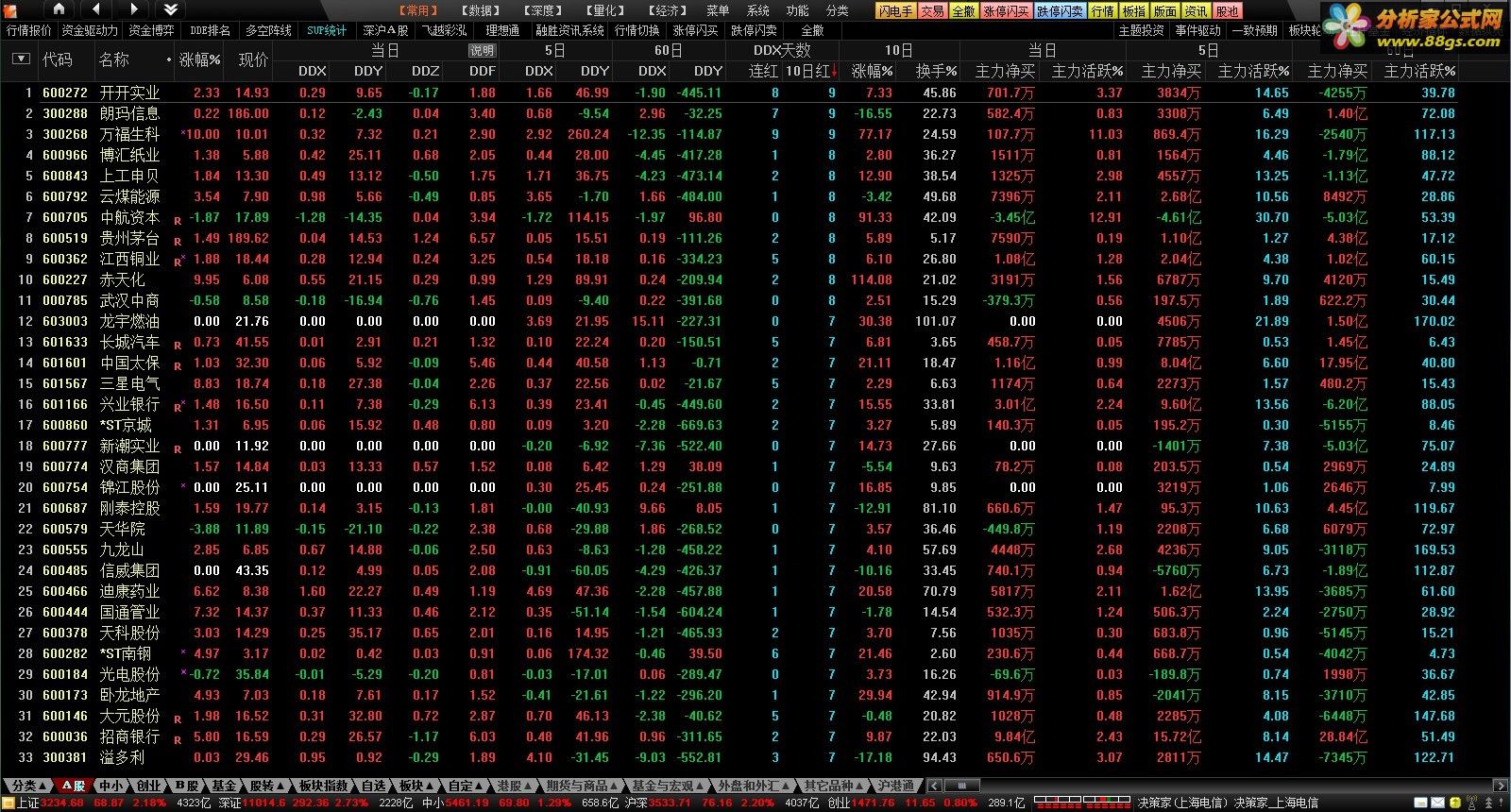Viewport: 1511px width, 812px height.
Task: Click the scroll-left arrow of horizontal scrollbar
Action: [x=934, y=786]
